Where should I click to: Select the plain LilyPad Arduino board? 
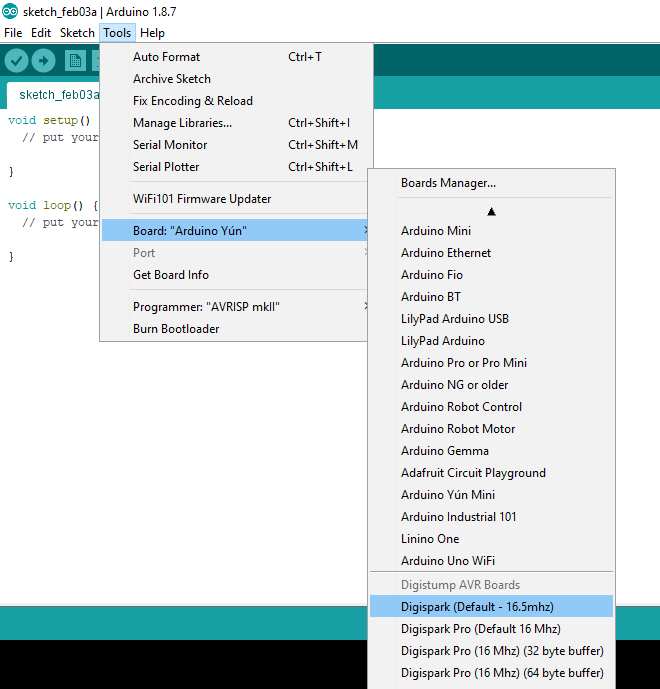491,341
